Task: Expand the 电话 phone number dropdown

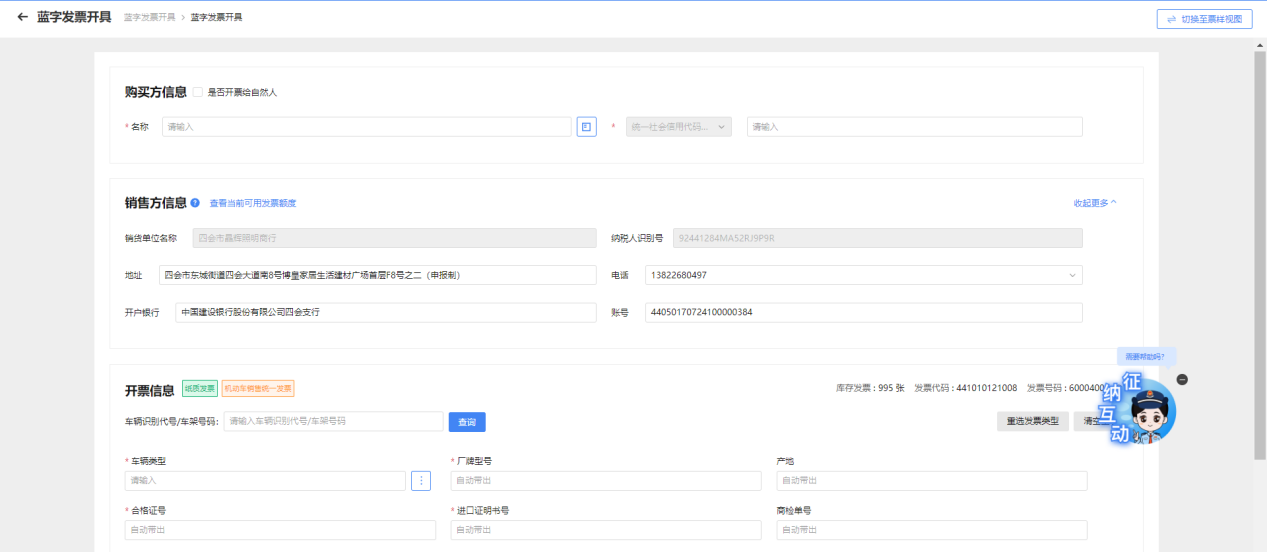Action: tap(1073, 275)
